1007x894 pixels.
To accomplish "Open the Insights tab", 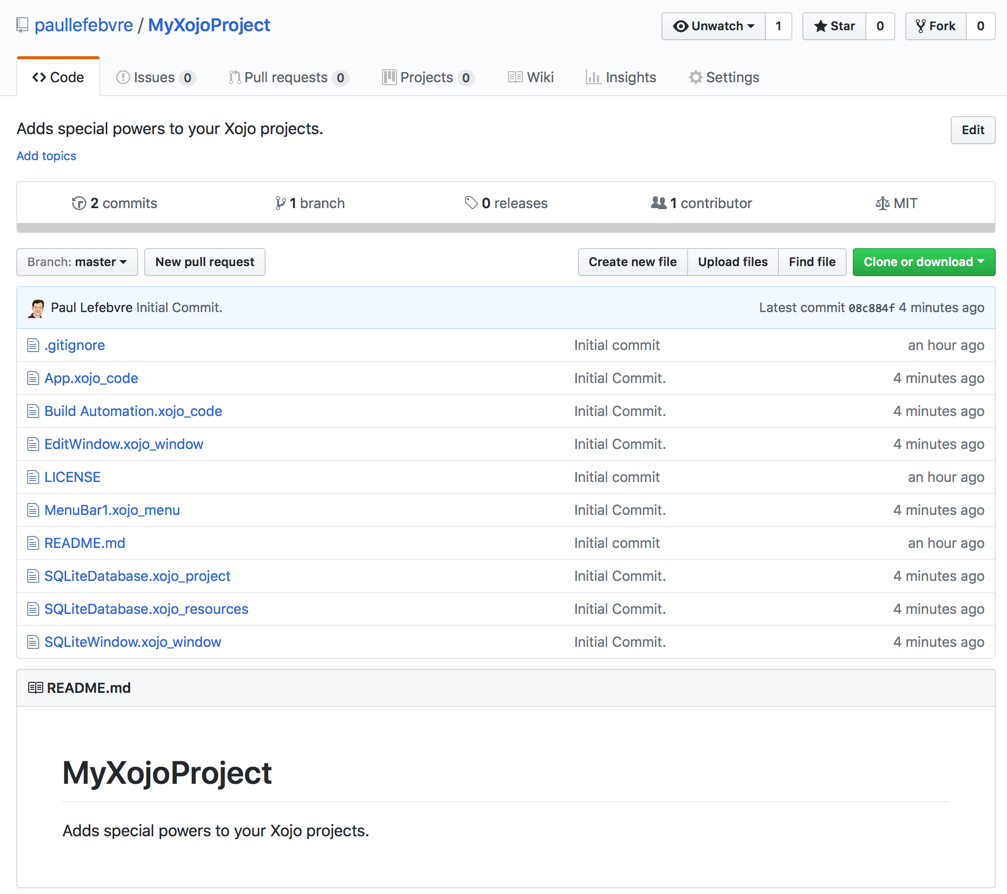I will tap(621, 76).
